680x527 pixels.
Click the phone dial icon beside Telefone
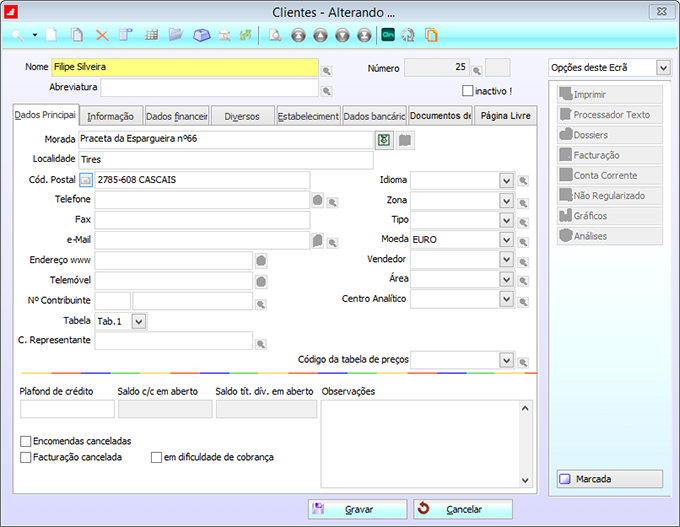point(318,200)
